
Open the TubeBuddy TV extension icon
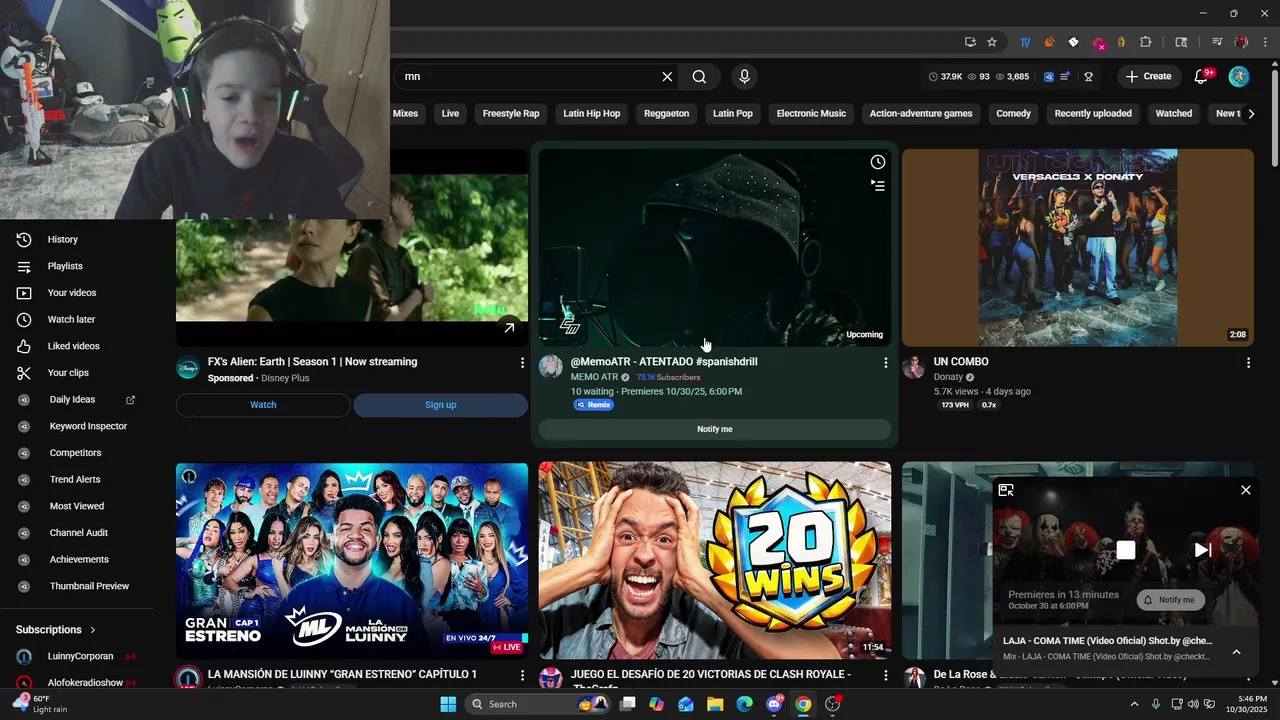(x=1025, y=42)
